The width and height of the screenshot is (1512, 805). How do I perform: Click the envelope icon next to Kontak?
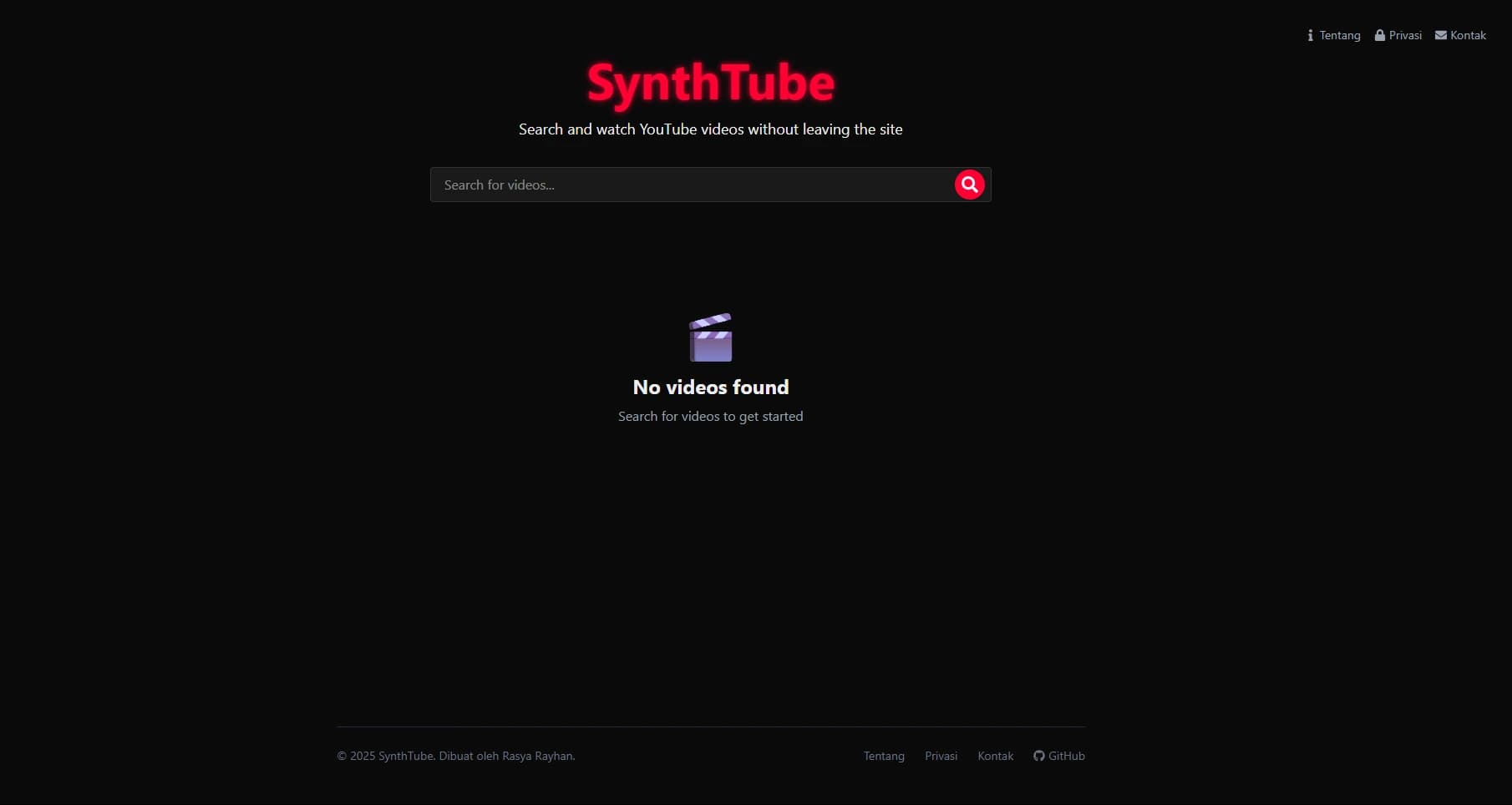pyautogui.click(x=1441, y=35)
